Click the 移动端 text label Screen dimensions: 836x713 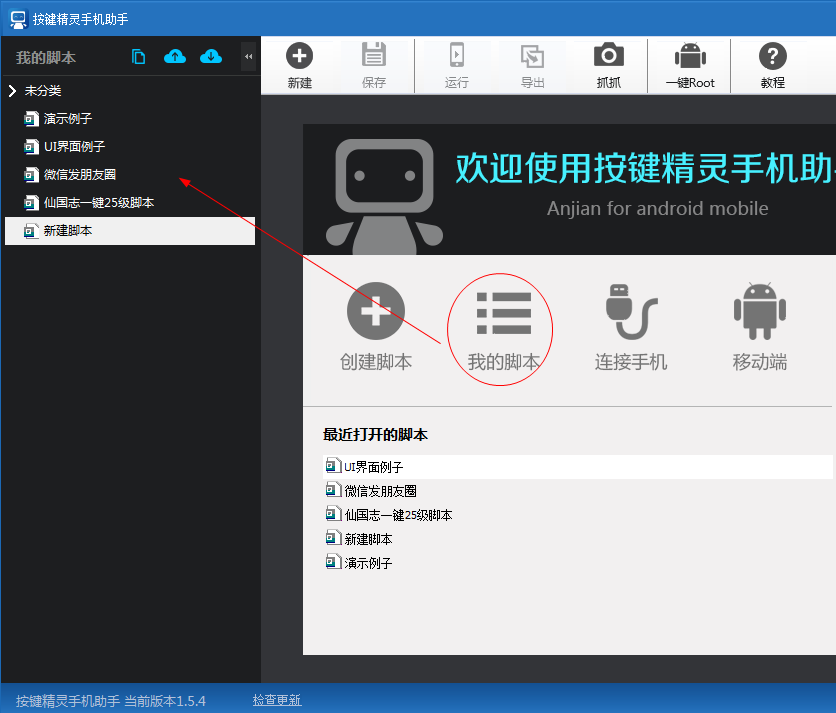tap(760, 362)
